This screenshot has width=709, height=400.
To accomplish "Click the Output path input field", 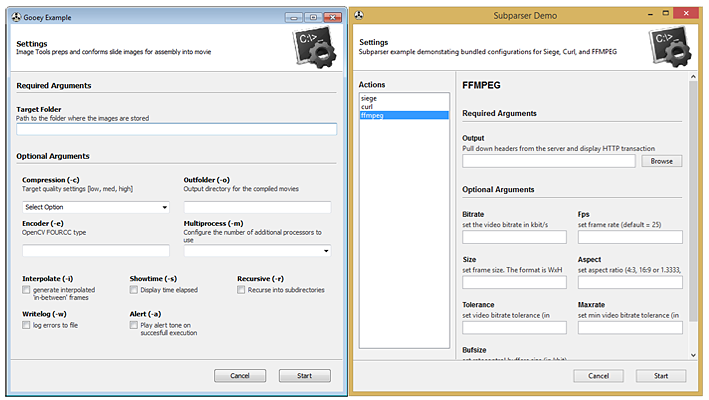I will pos(548,161).
